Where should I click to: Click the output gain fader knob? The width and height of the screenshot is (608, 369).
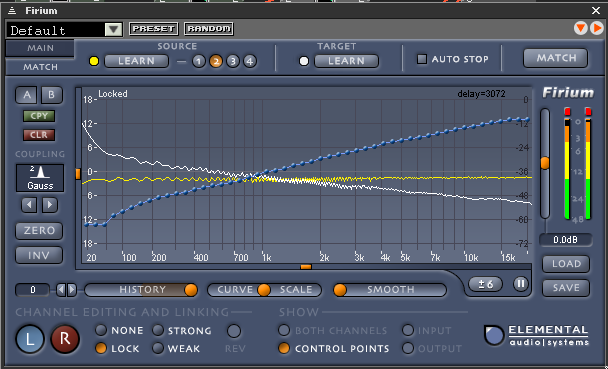click(545, 163)
